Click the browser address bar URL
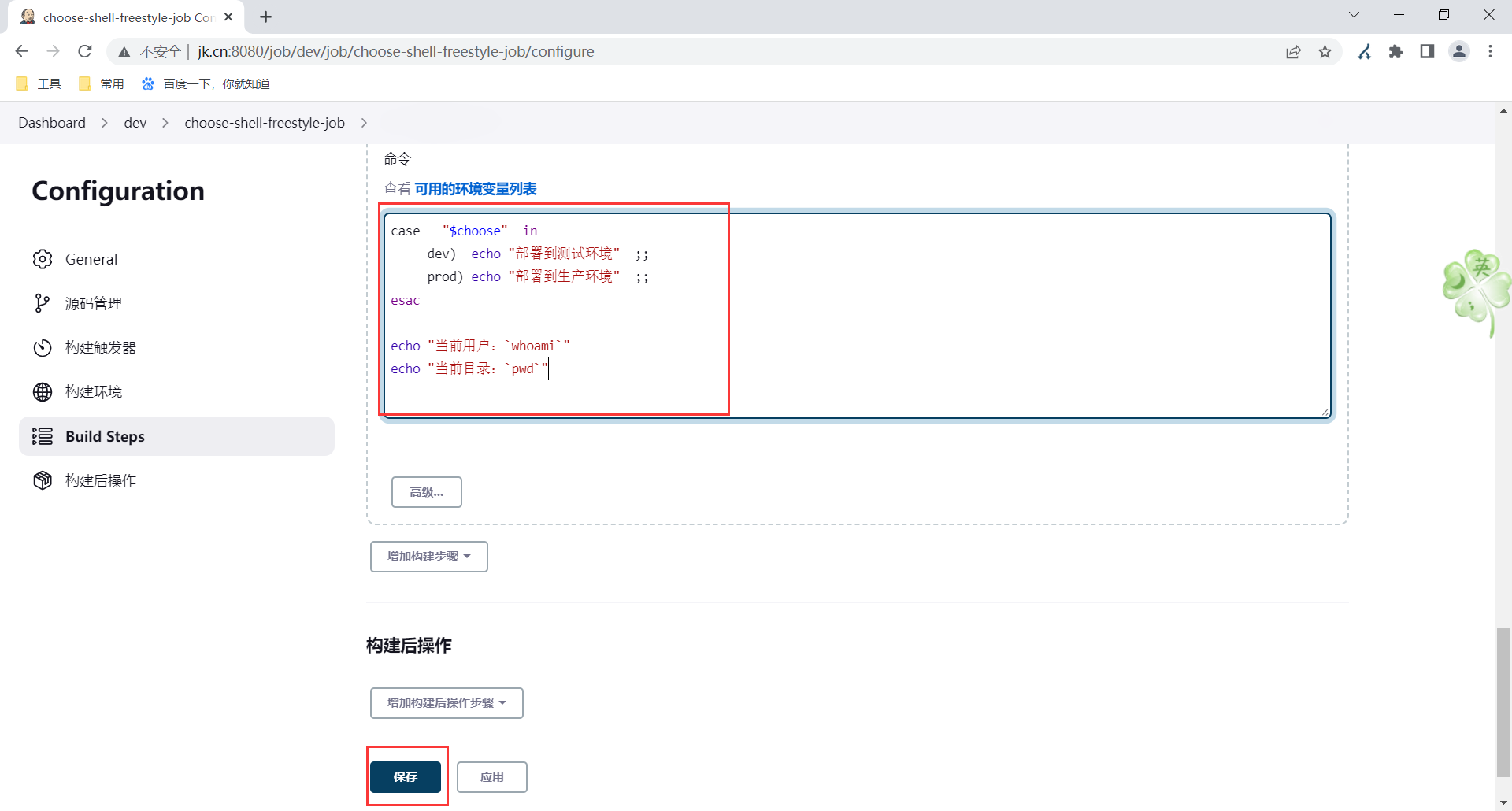This screenshot has width=1512, height=811. (x=396, y=52)
